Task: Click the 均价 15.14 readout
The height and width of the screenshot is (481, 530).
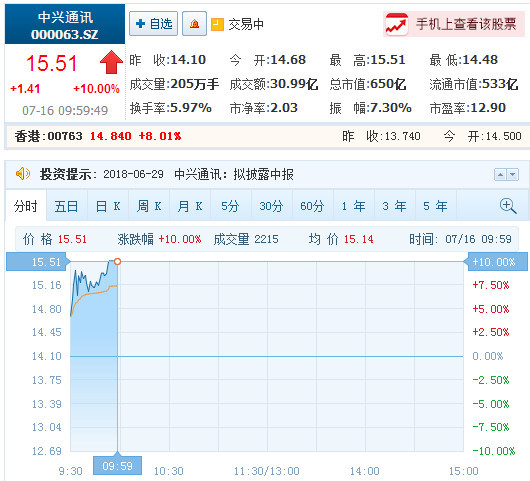Action: coord(341,239)
